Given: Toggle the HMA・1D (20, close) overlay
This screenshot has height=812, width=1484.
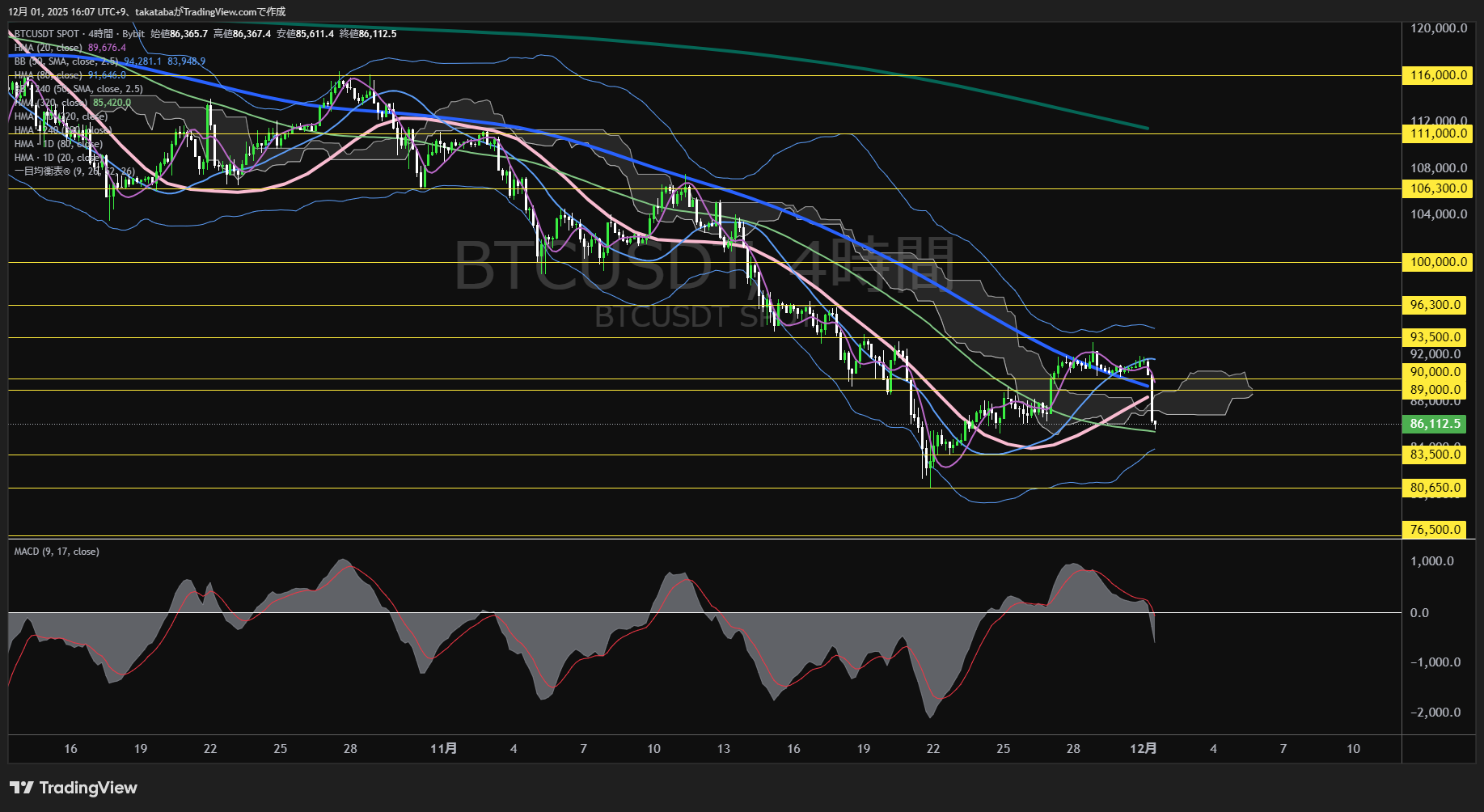Looking at the screenshot, I should pyautogui.click(x=57, y=157).
